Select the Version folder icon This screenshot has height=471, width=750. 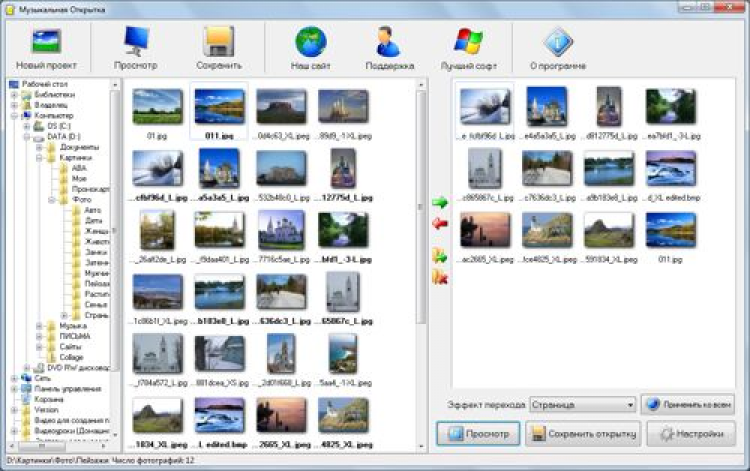point(27,410)
